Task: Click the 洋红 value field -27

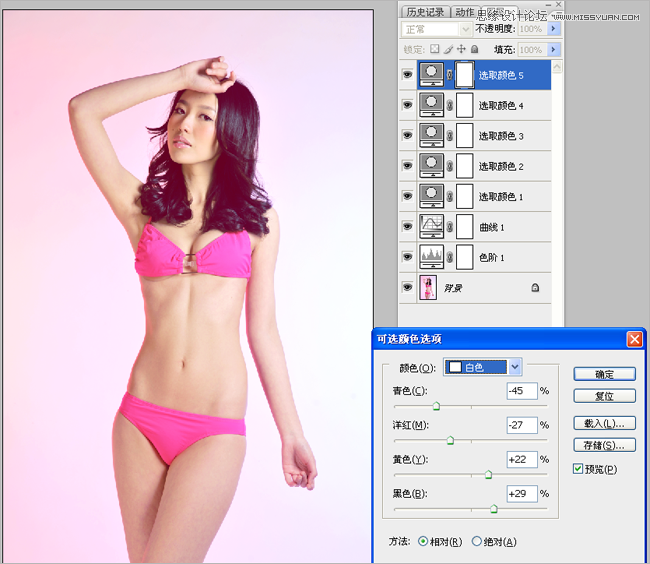Action: 522,425
